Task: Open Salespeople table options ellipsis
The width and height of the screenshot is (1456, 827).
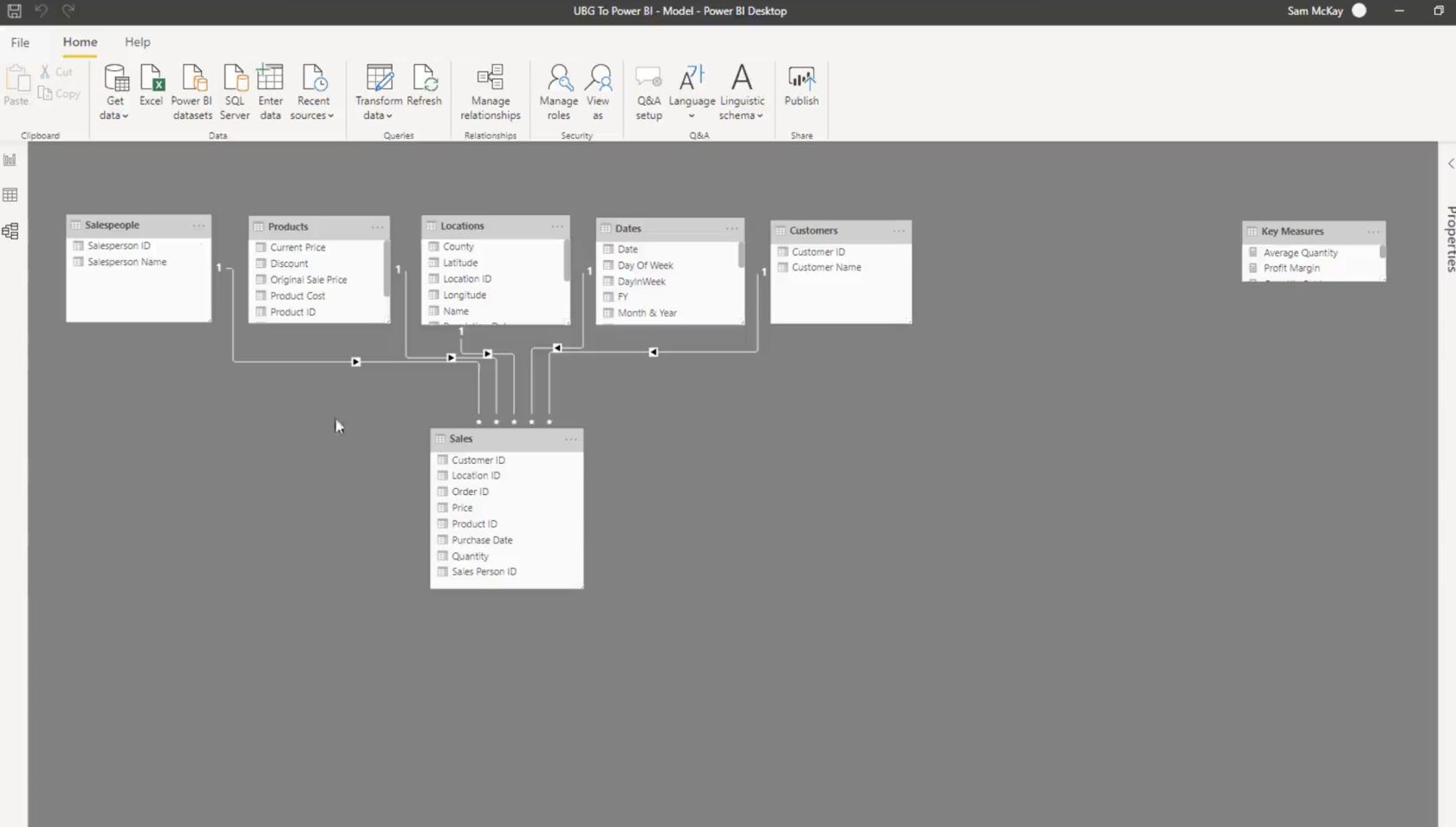Action: tap(198, 225)
